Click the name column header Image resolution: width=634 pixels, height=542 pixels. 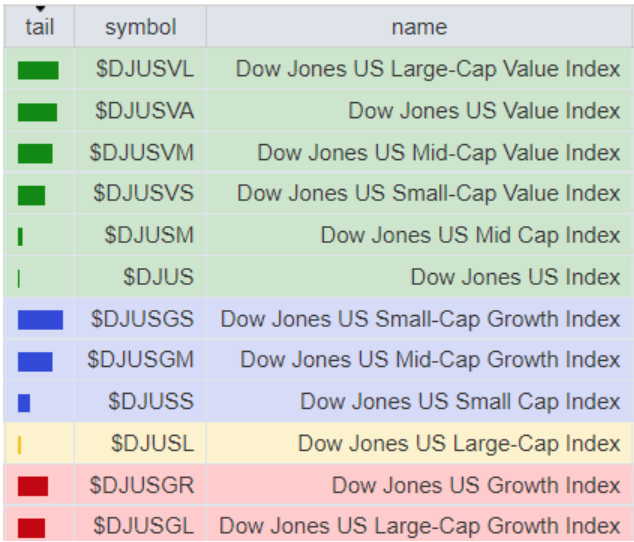pyautogui.click(x=419, y=27)
